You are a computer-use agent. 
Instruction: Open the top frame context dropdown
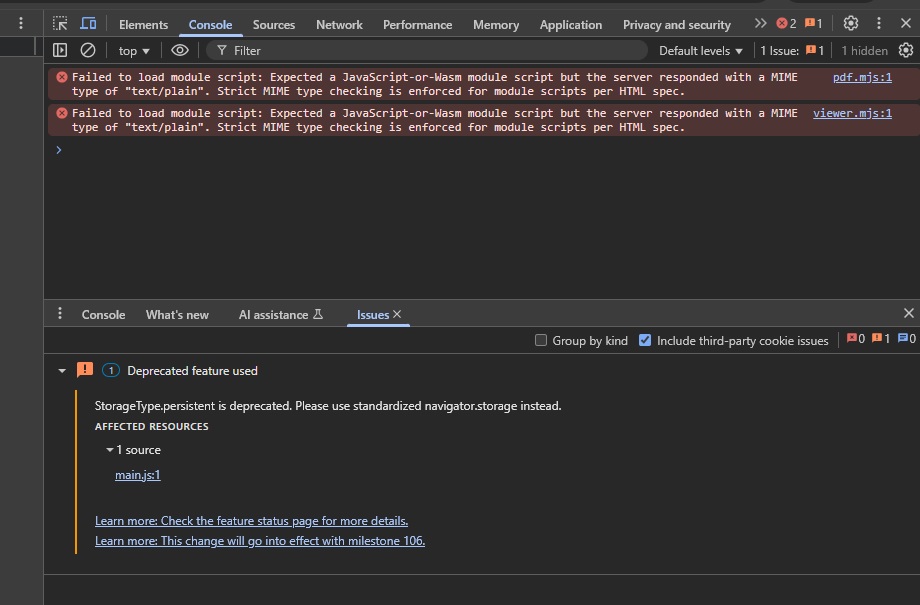pos(133,50)
